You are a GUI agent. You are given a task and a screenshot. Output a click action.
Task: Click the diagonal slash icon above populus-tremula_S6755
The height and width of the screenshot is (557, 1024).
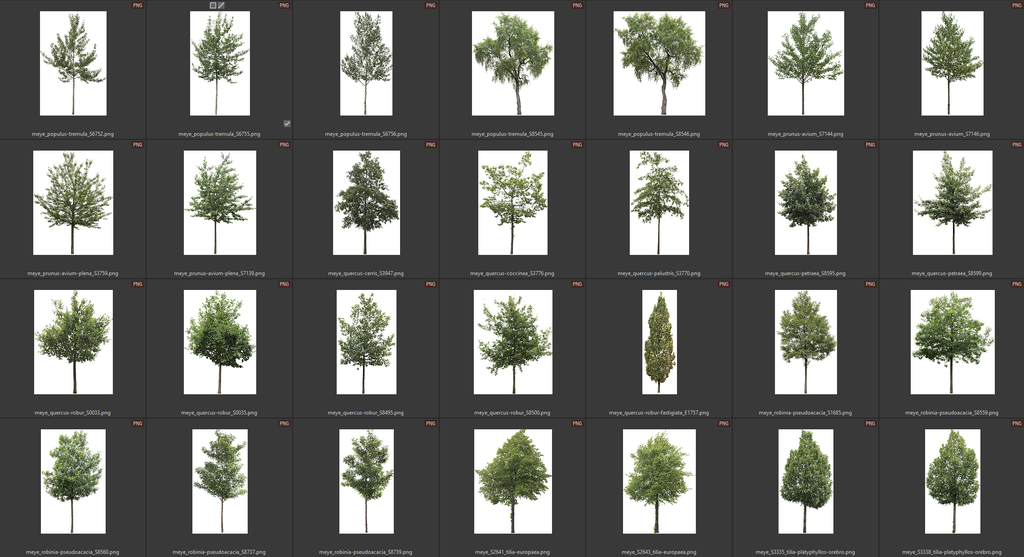[x=222, y=5]
